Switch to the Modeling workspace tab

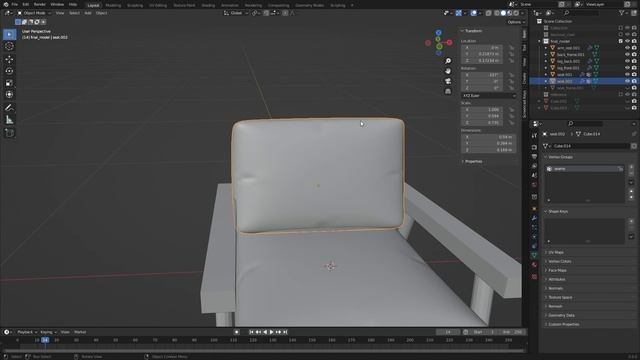coord(113,5)
